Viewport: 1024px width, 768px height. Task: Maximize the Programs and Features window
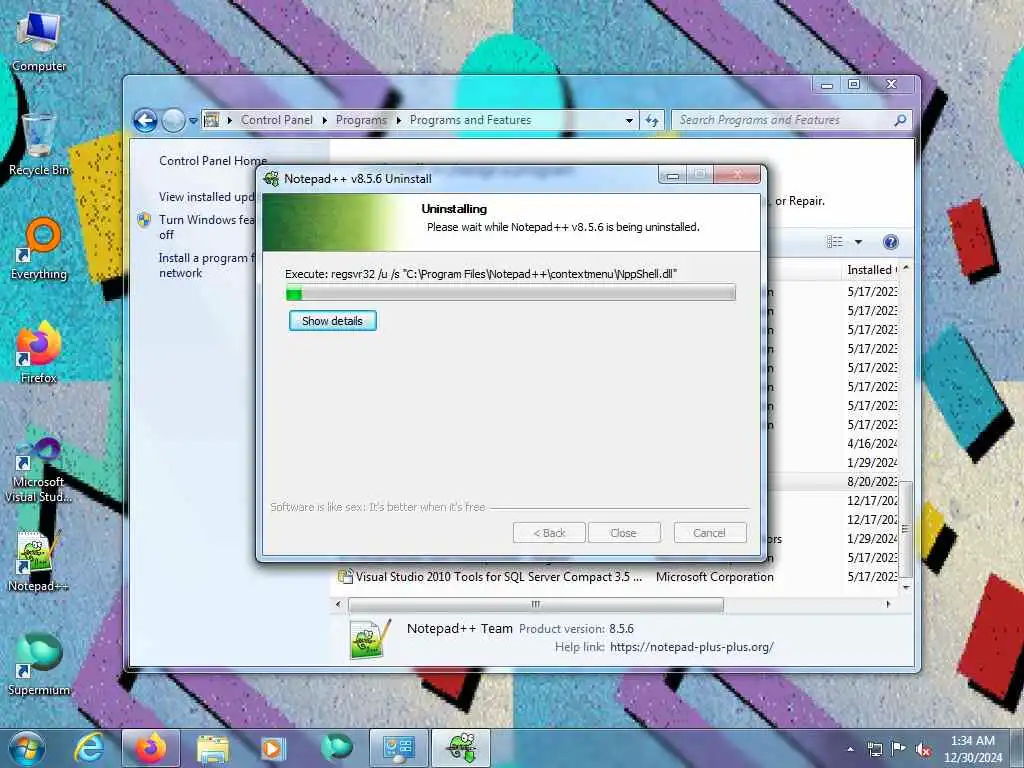click(x=854, y=84)
